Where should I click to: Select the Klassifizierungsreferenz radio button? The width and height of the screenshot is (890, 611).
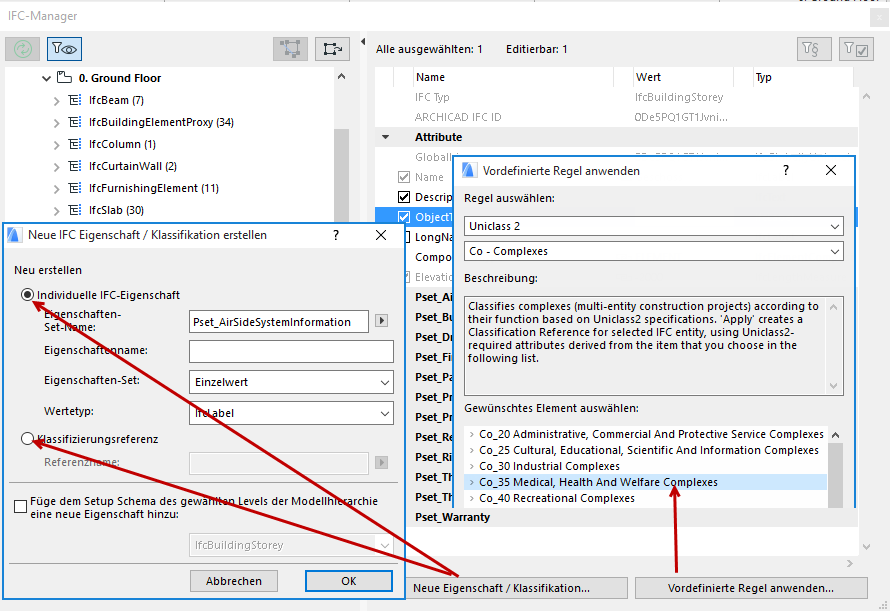(x=27, y=439)
